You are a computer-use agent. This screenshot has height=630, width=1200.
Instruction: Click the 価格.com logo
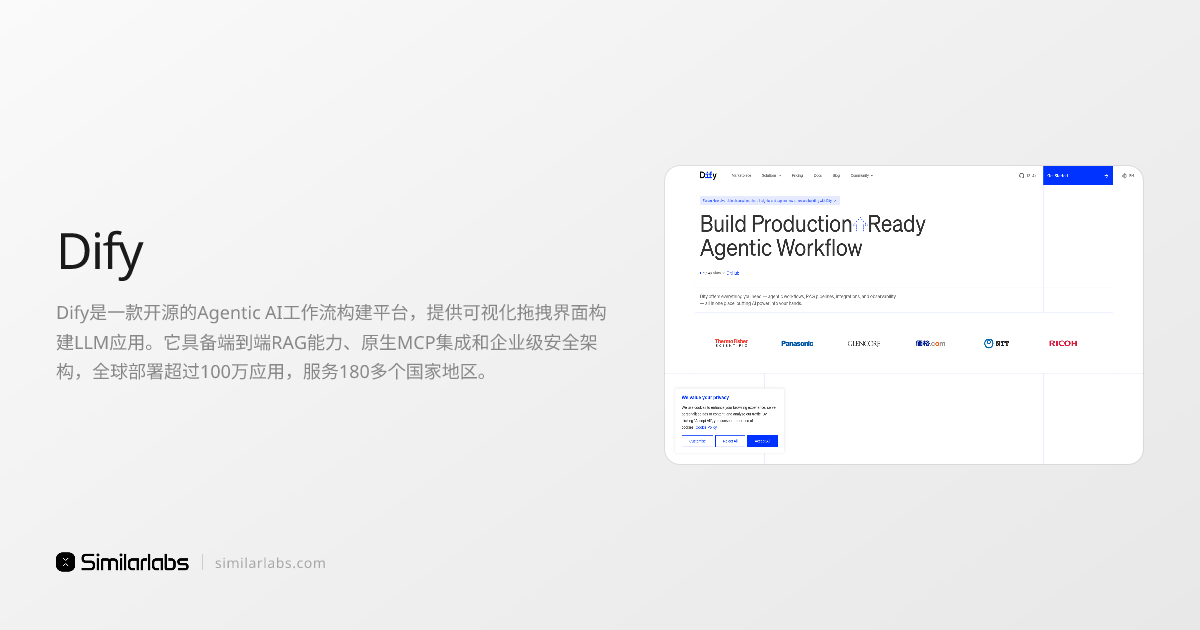point(930,343)
